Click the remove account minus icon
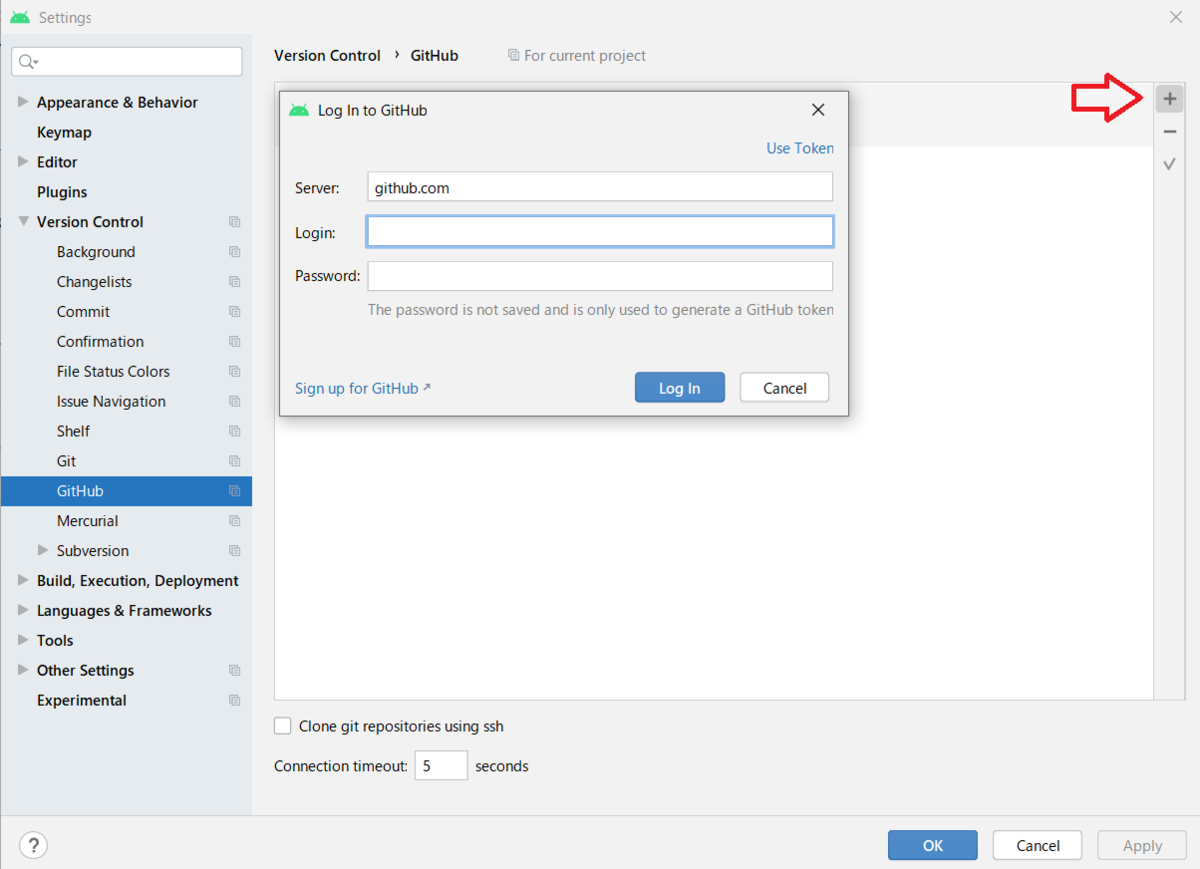 (1169, 132)
